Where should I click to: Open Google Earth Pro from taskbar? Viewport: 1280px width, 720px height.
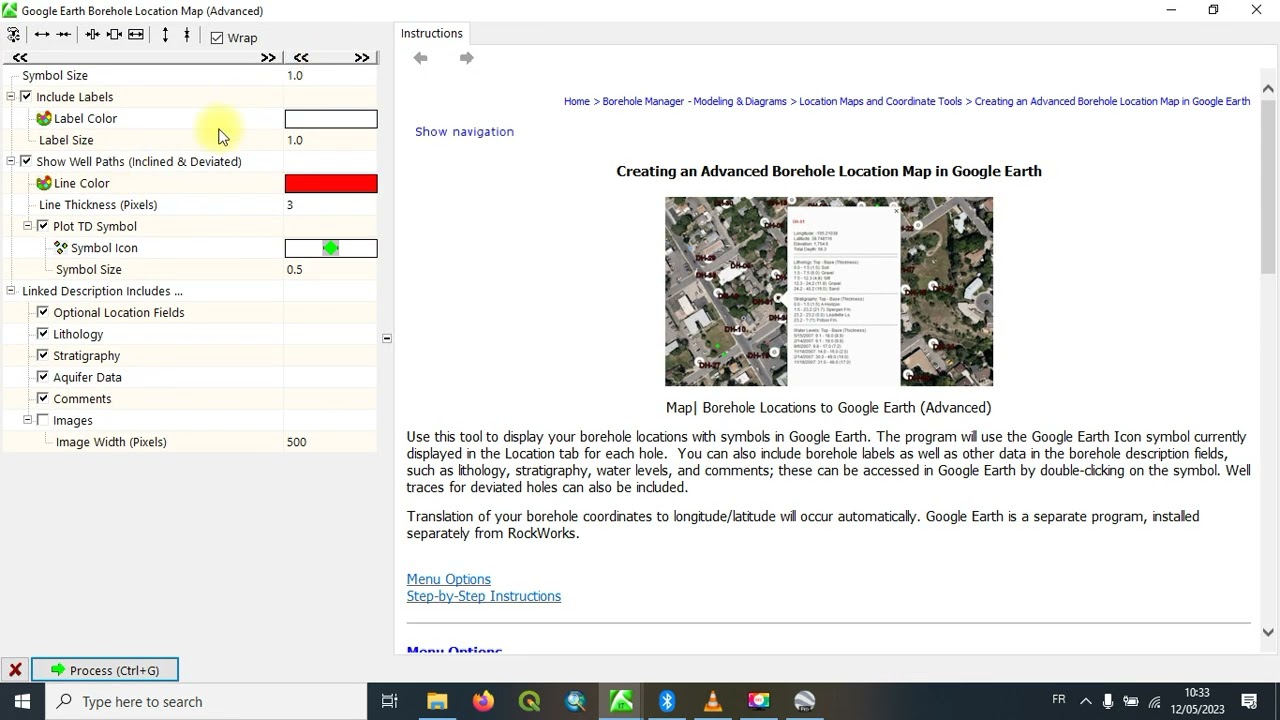(805, 701)
